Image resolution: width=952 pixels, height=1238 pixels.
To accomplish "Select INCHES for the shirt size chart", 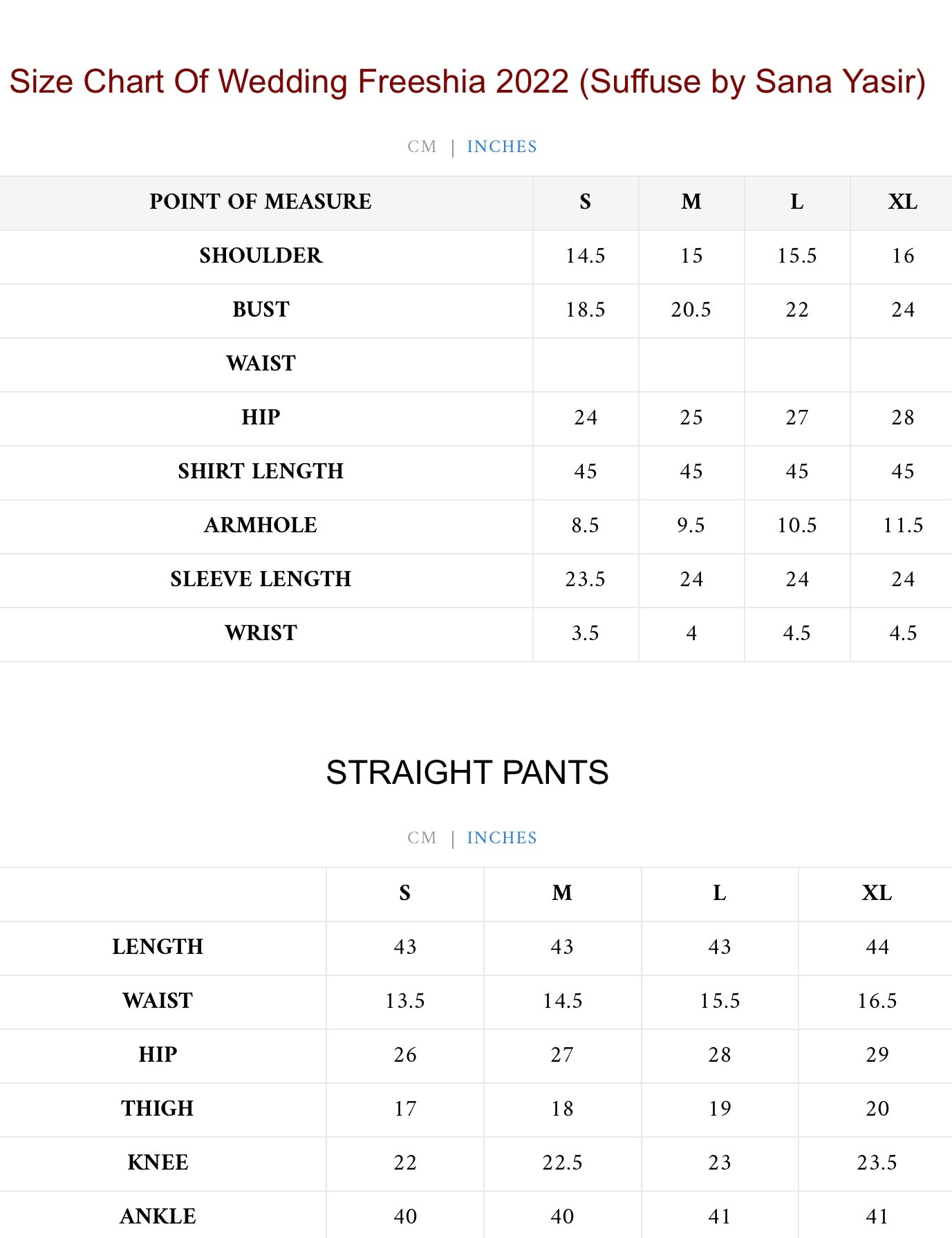I will (501, 147).
